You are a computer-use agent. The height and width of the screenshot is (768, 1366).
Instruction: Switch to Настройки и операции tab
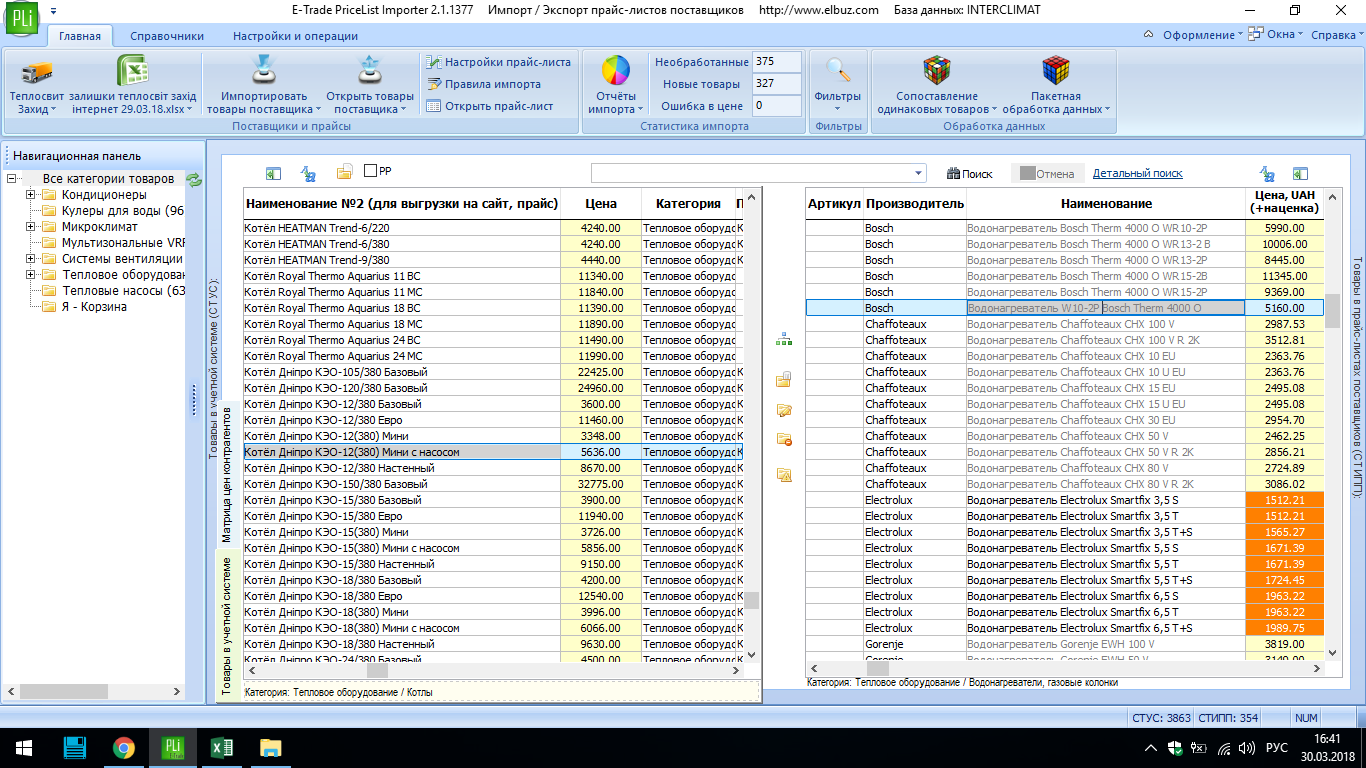(295, 36)
